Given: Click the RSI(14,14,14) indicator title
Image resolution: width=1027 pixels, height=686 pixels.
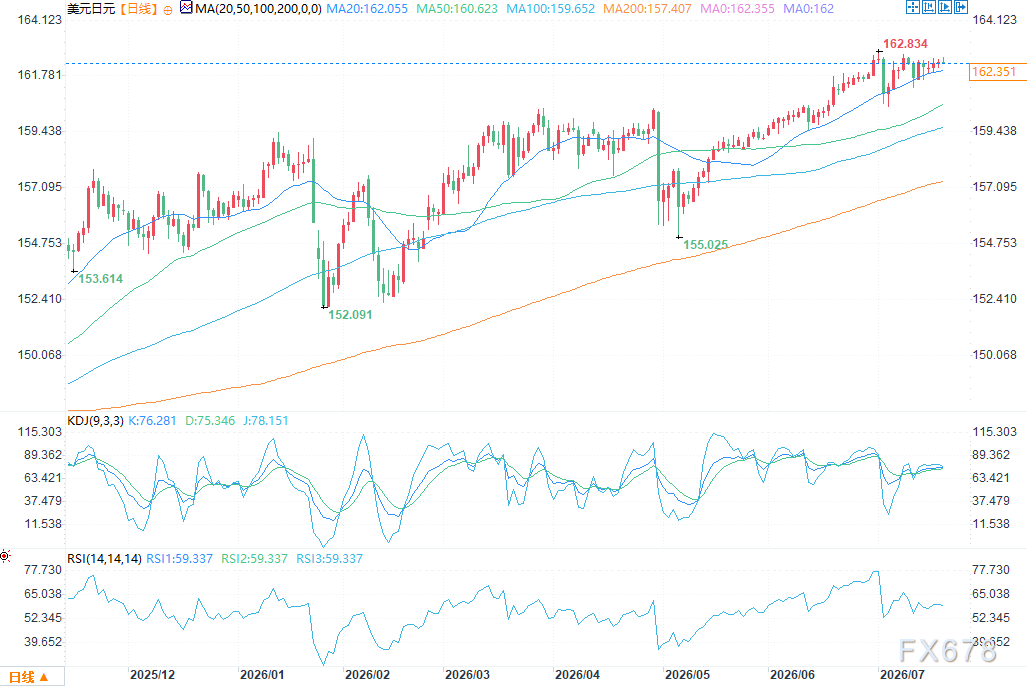Looking at the screenshot, I should tap(104, 558).
